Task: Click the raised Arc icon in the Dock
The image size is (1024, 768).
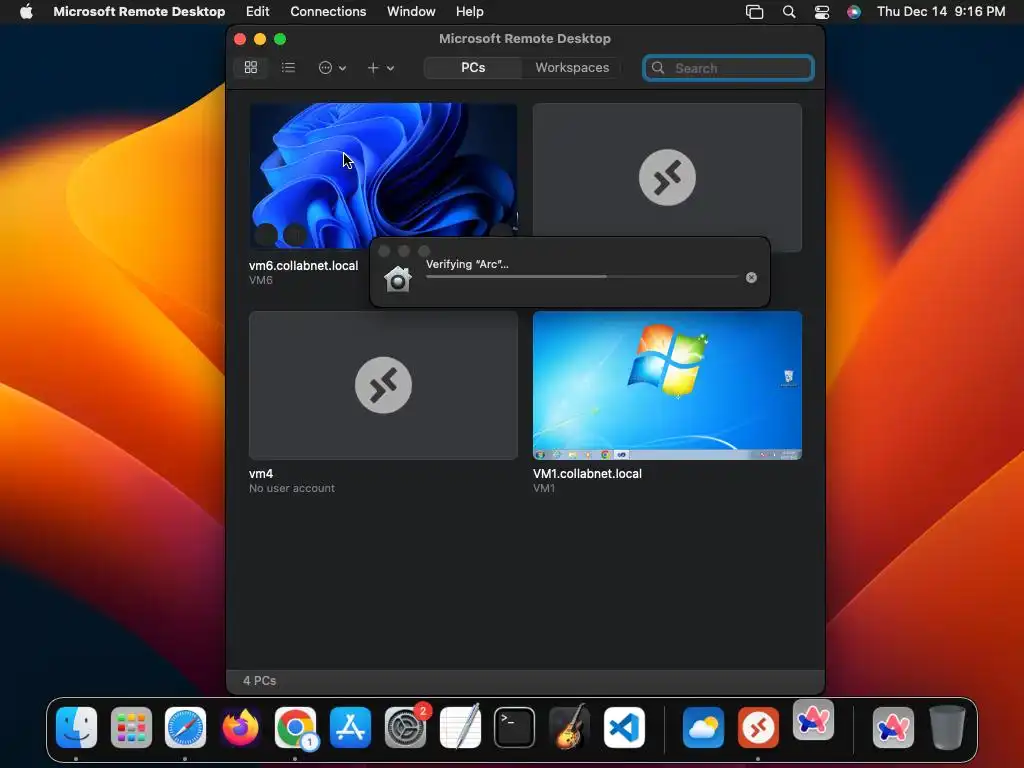Action: pos(813,720)
